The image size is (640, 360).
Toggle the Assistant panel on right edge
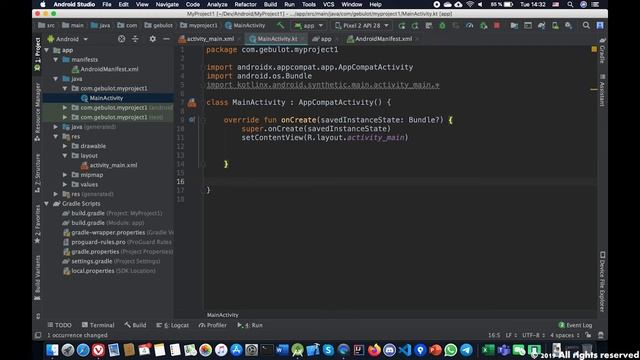pyautogui.click(x=602, y=91)
